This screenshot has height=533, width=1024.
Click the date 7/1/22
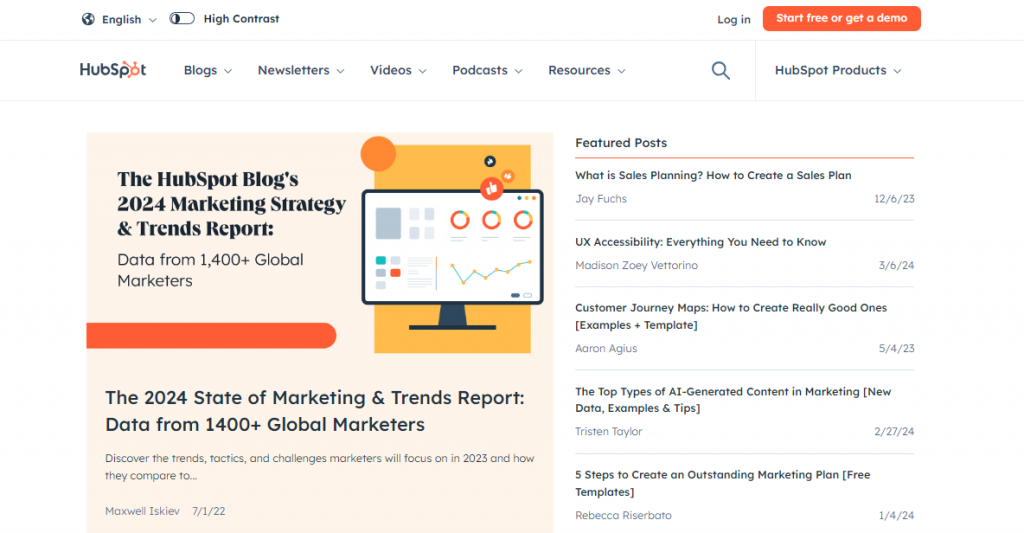click(x=208, y=511)
